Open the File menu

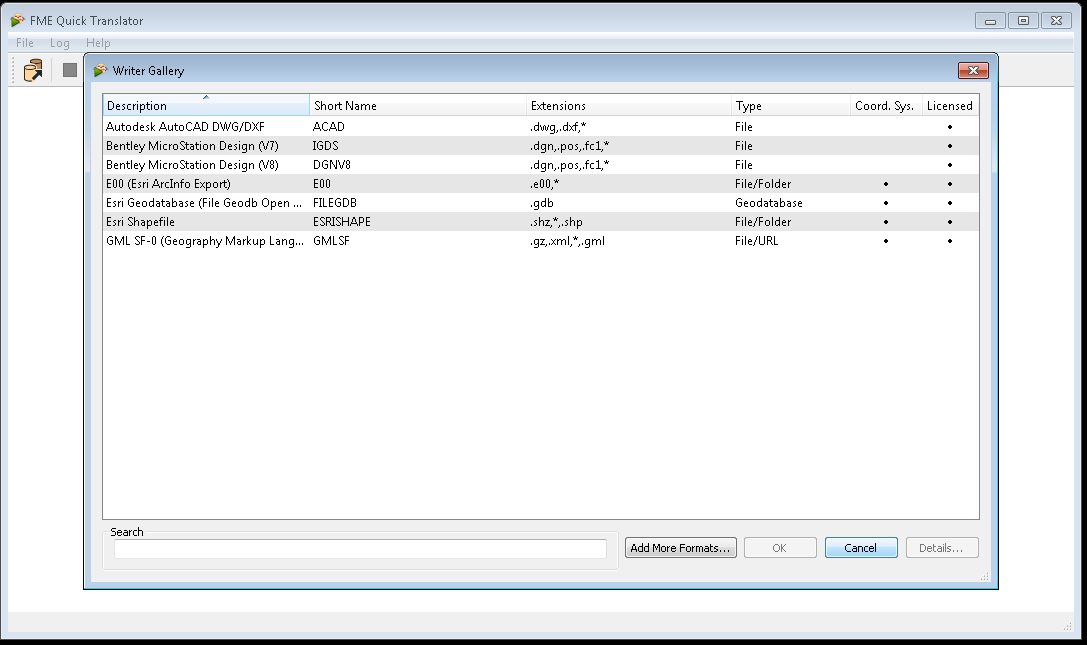(x=23, y=42)
